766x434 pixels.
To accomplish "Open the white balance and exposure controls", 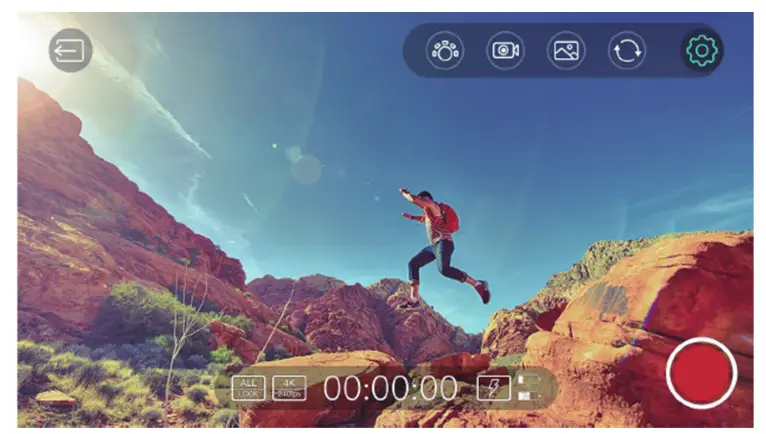I will tap(445, 50).
